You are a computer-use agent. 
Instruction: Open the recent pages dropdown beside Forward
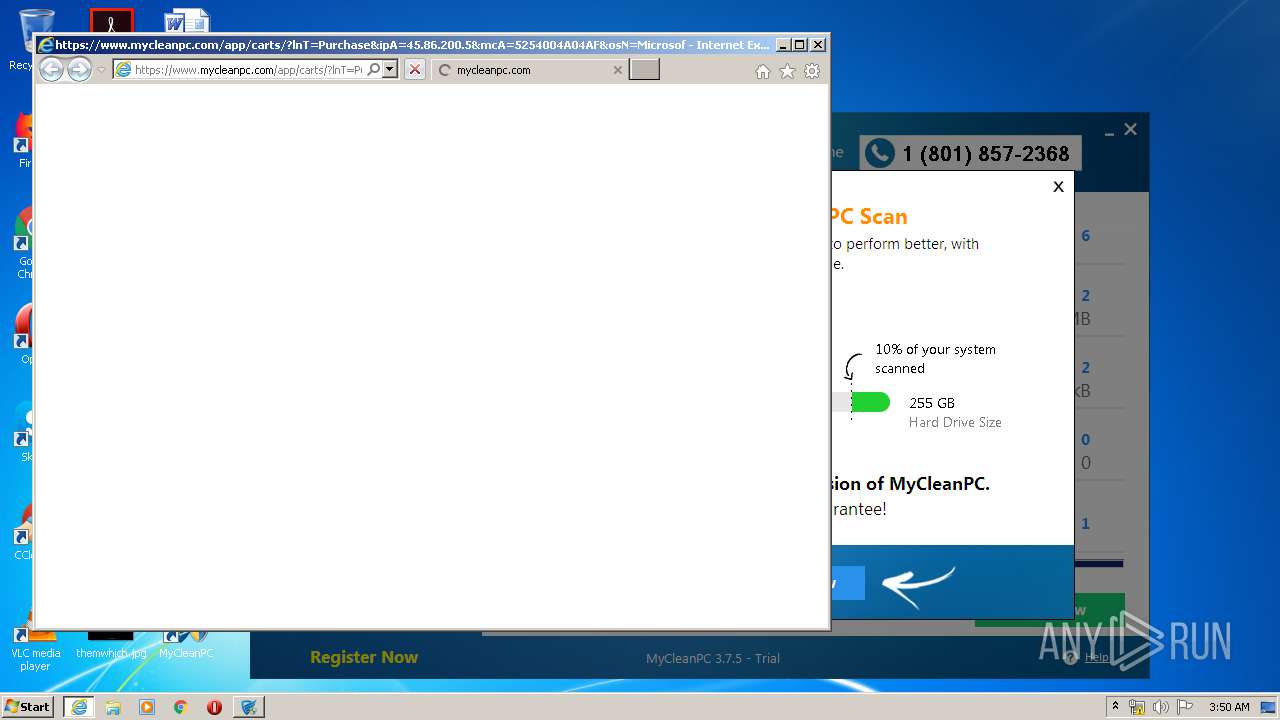click(101, 70)
